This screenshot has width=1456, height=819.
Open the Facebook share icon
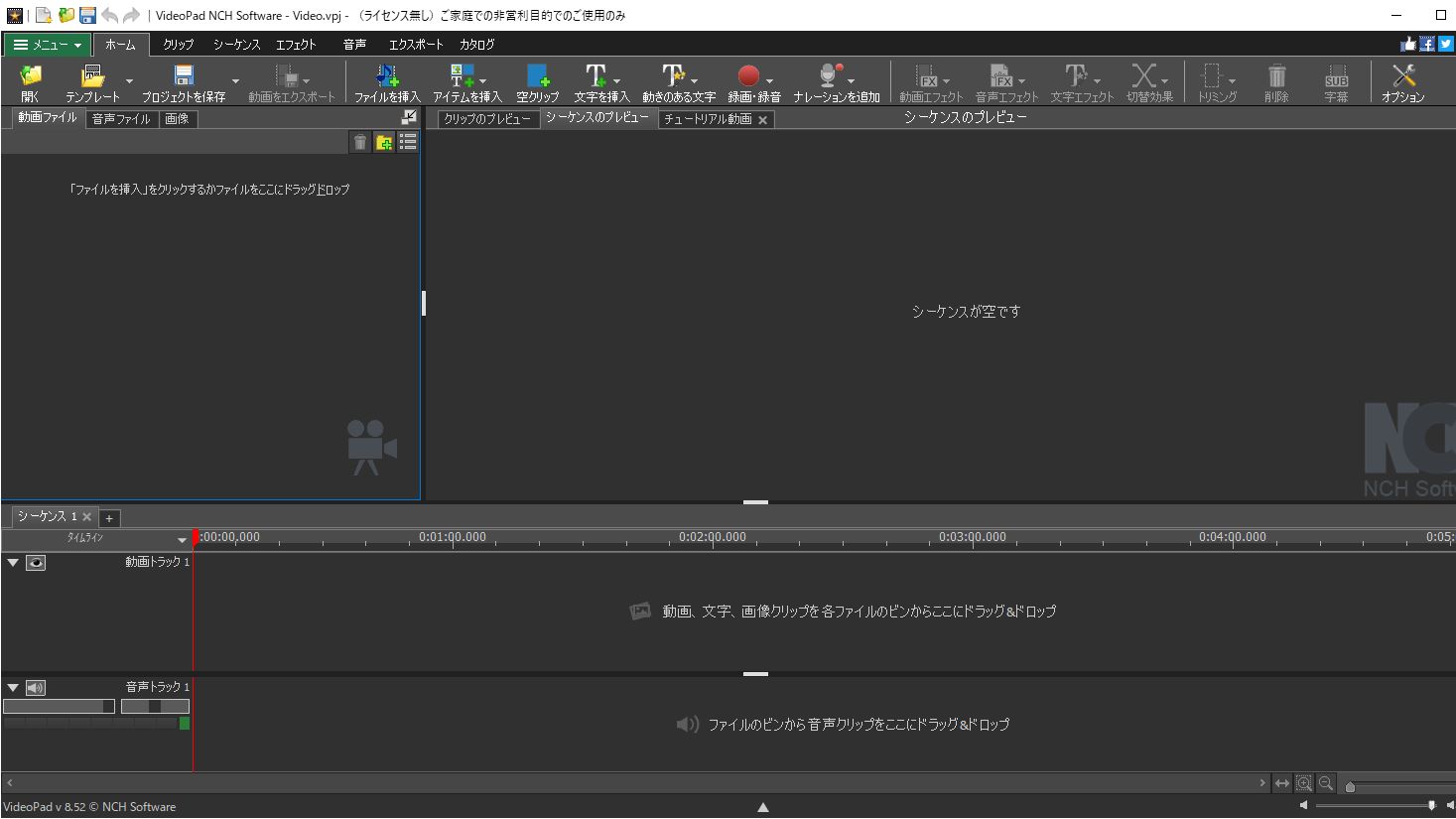(x=1427, y=44)
